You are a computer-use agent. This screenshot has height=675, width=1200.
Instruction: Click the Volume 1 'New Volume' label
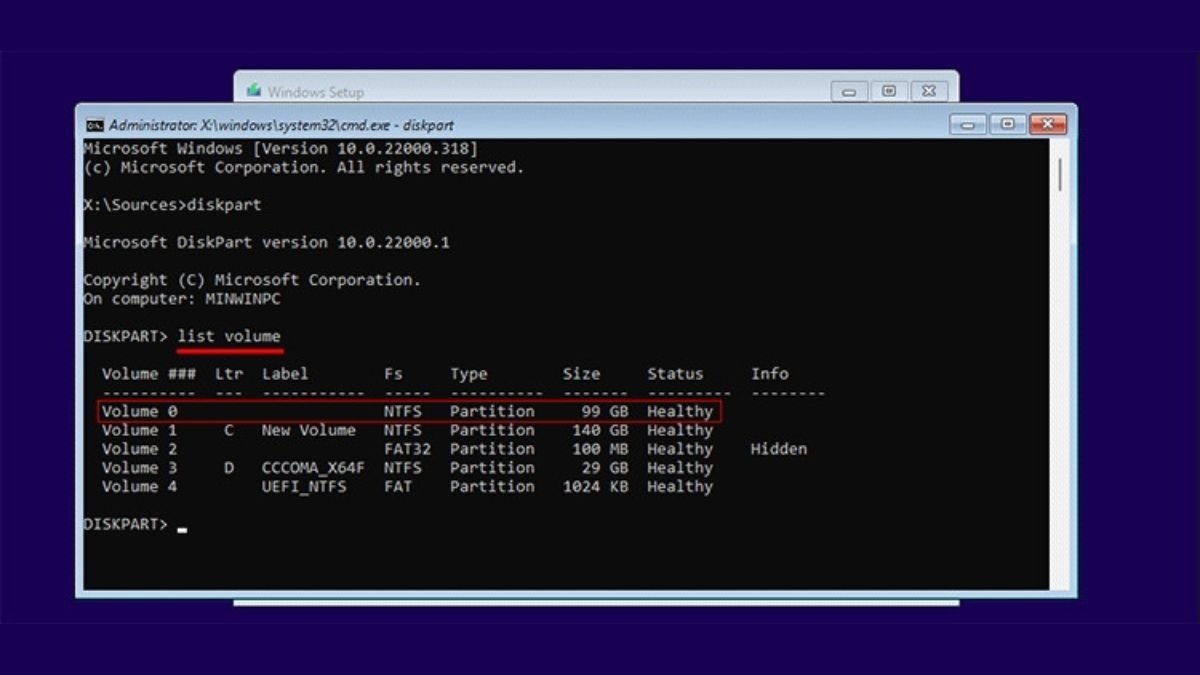[x=308, y=430]
